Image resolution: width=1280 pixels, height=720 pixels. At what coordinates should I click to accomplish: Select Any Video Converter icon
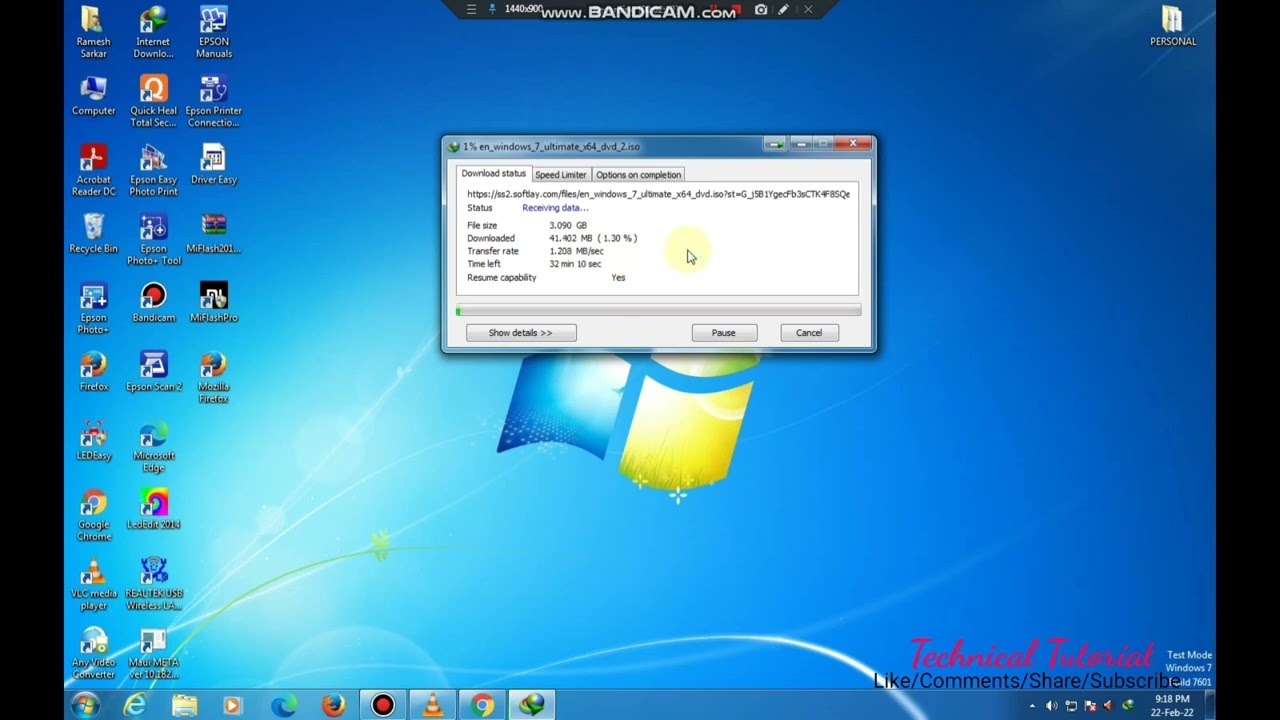point(94,653)
